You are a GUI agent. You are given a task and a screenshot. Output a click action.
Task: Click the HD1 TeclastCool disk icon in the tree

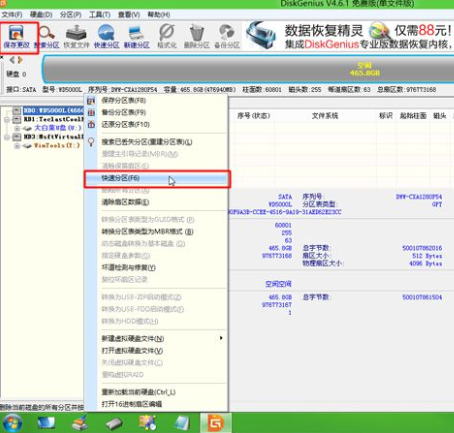pyautogui.click(x=17, y=119)
